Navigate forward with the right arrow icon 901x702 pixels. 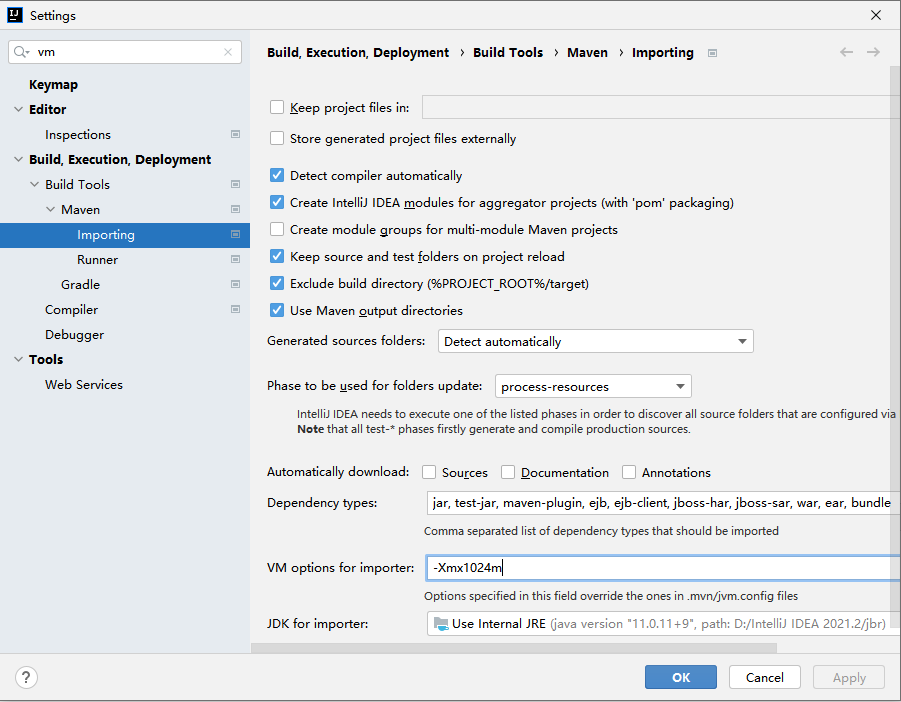[x=873, y=52]
